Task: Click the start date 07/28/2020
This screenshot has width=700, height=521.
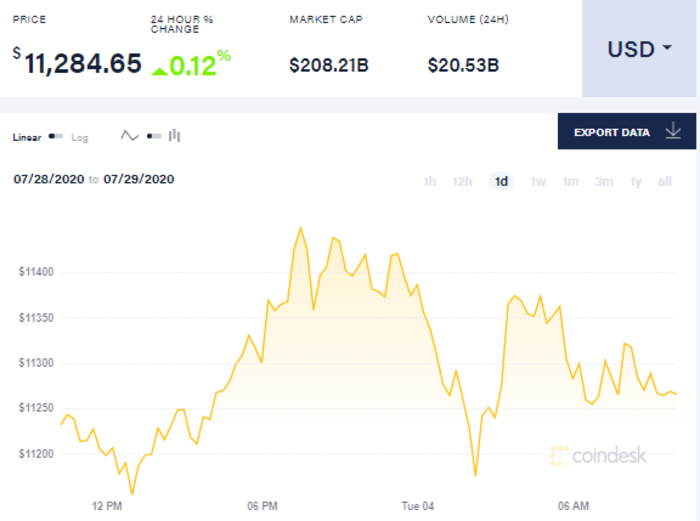Action: click(48, 180)
